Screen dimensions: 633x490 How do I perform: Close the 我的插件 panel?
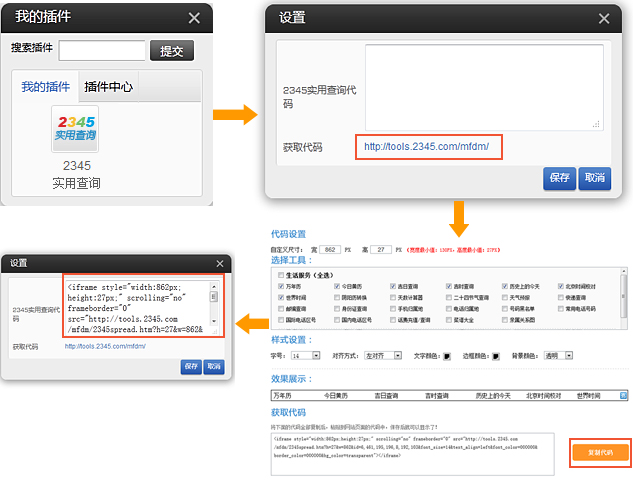click(x=194, y=18)
